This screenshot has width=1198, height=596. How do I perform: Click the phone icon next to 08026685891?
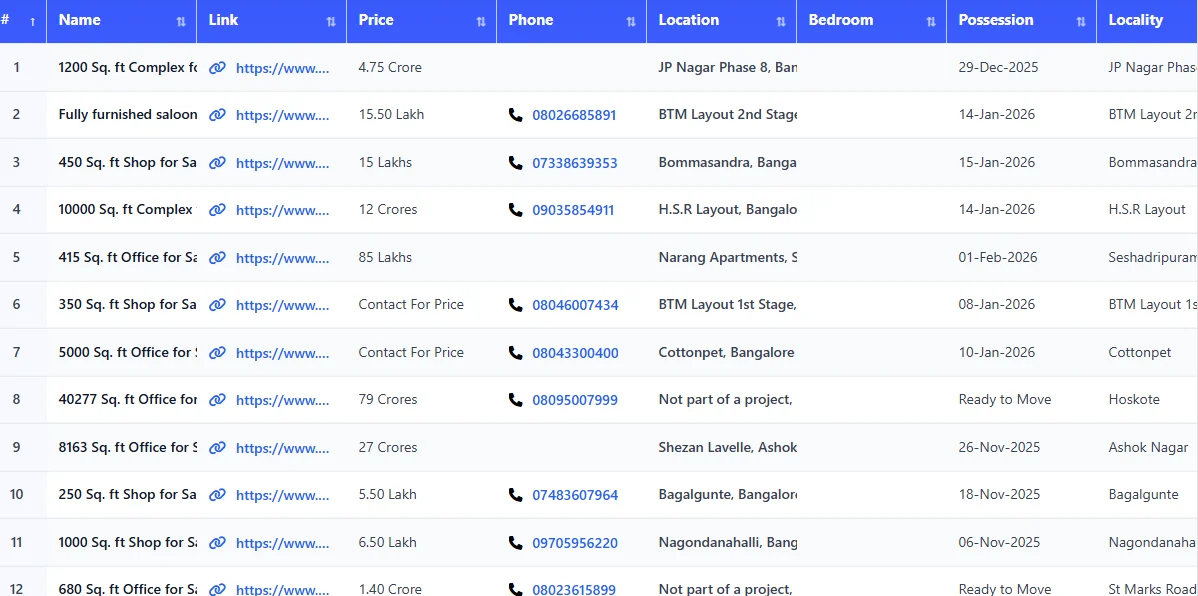pyautogui.click(x=515, y=115)
